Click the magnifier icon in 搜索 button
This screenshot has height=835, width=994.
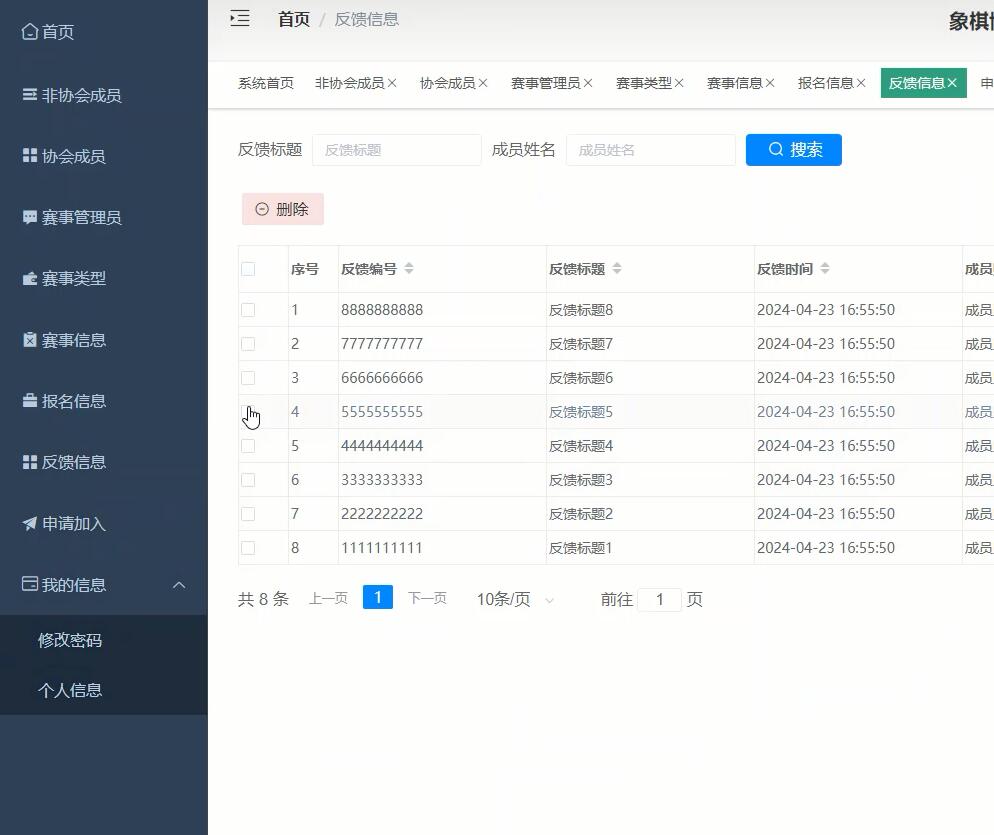pos(776,150)
